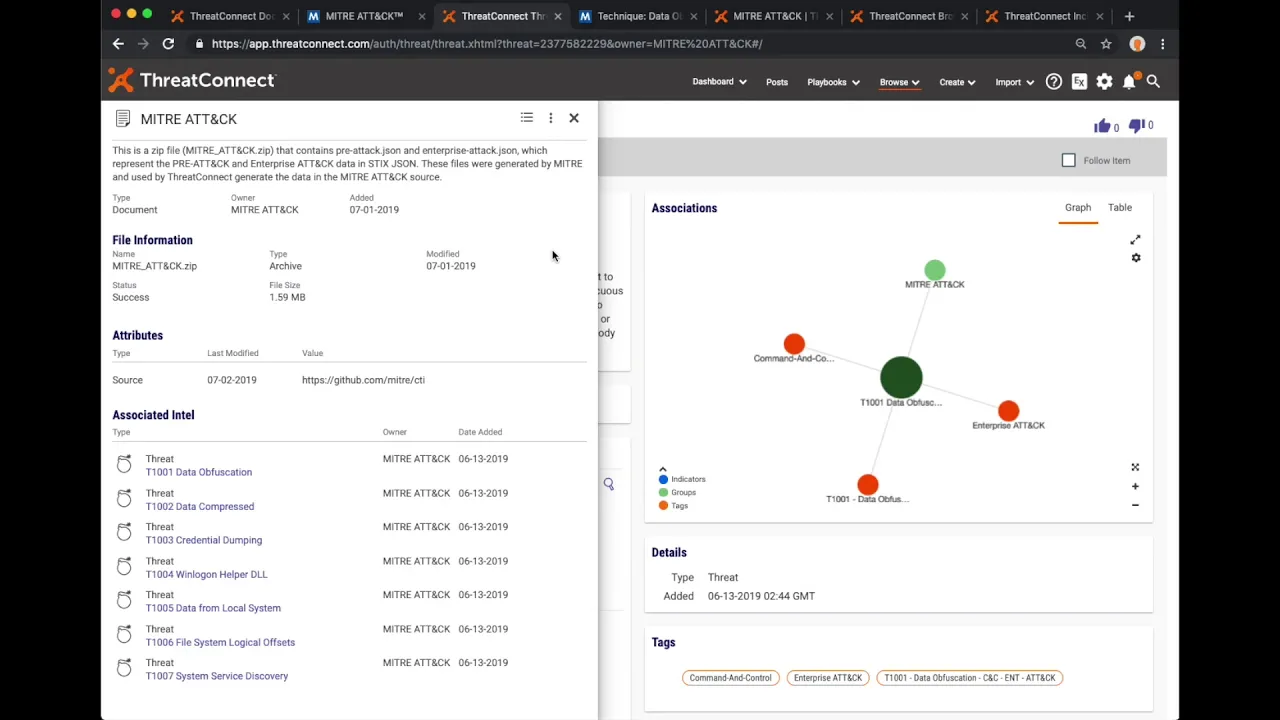Open the Dashboard dropdown menu

[x=719, y=82]
